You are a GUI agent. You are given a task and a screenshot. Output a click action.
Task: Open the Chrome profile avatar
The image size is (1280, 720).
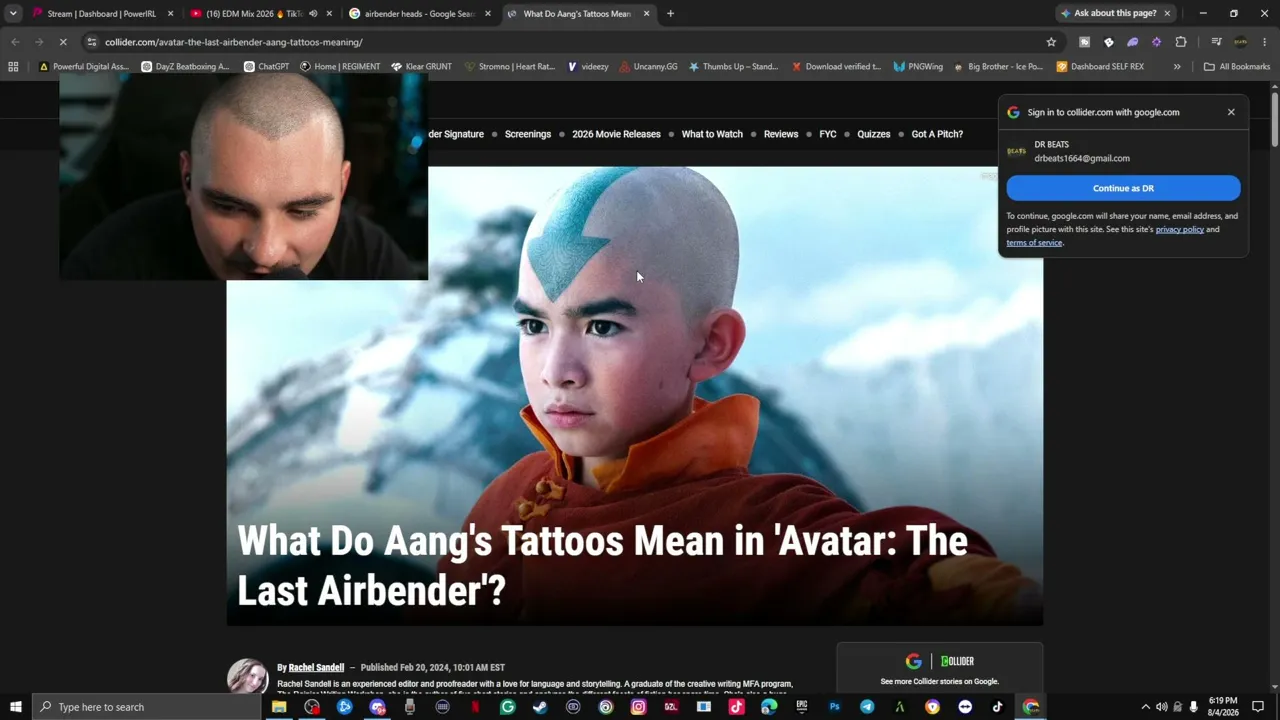(x=1241, y=42)
